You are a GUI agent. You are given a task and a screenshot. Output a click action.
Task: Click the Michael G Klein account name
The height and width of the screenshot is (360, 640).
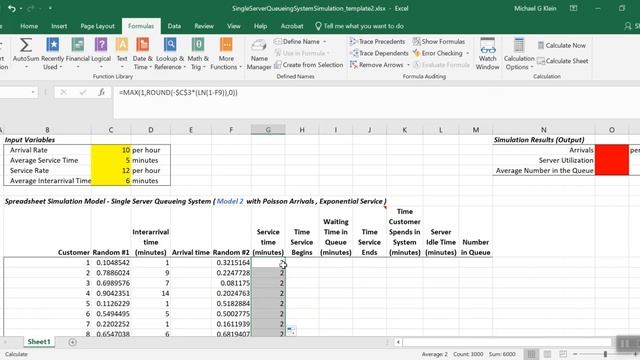coord(535,8)
